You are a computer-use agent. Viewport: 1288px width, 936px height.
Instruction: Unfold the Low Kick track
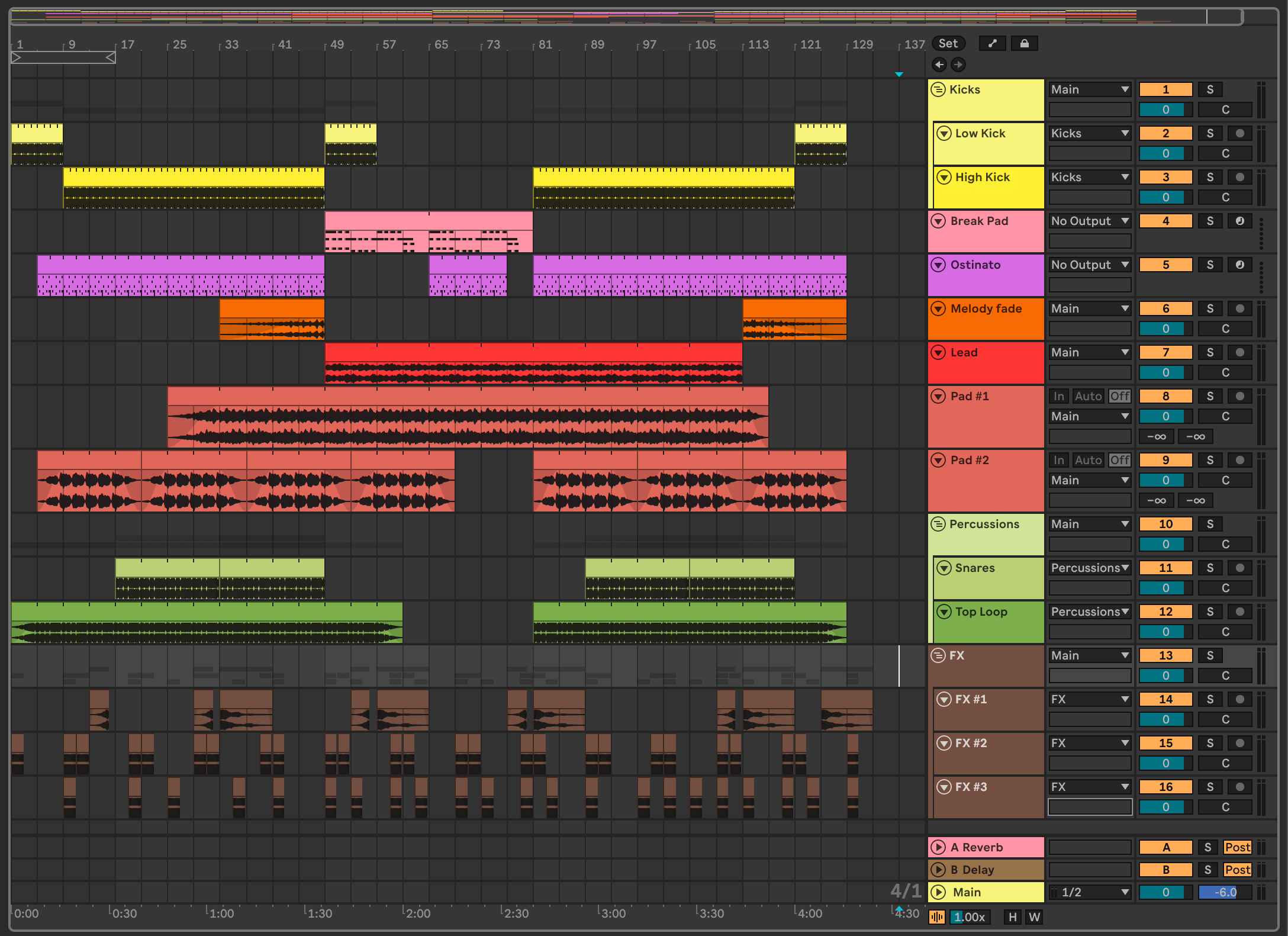944,133
